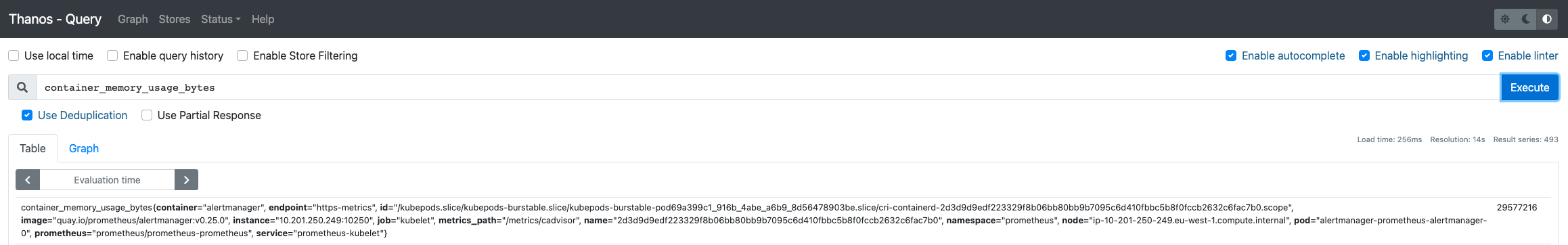Image resolution: width=1568 pixels, height=245 pixels.
Task: Disable Enable autocomplete checkbox
Action: point(1231,55)
